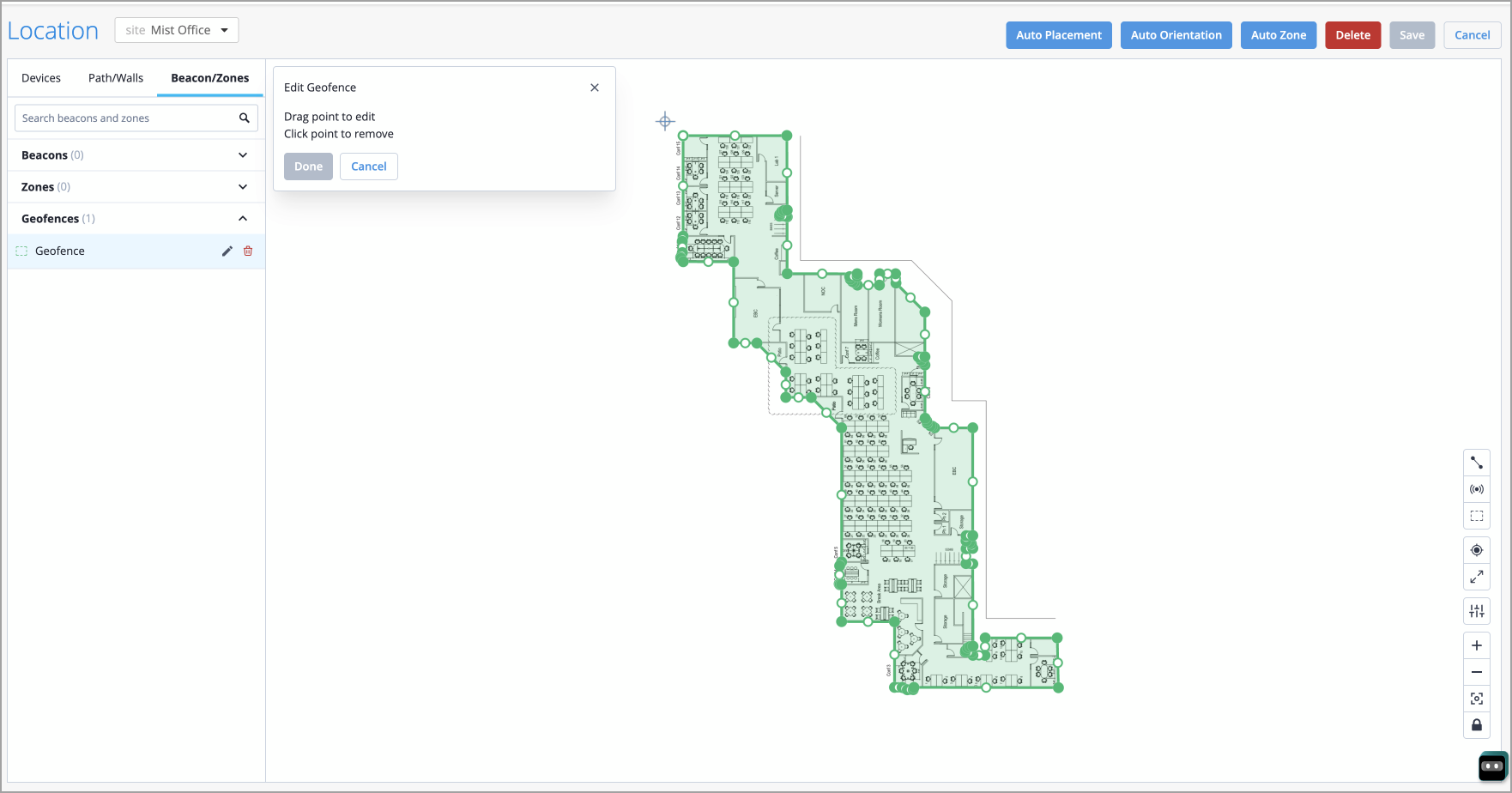Screen dimensions: 1512x793
Task: Click the pencil edit icon for Geofence
Action: [227, 251]
